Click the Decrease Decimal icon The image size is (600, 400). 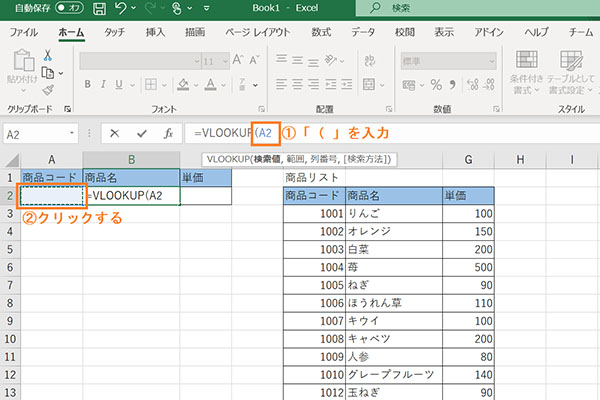point(489,85)
